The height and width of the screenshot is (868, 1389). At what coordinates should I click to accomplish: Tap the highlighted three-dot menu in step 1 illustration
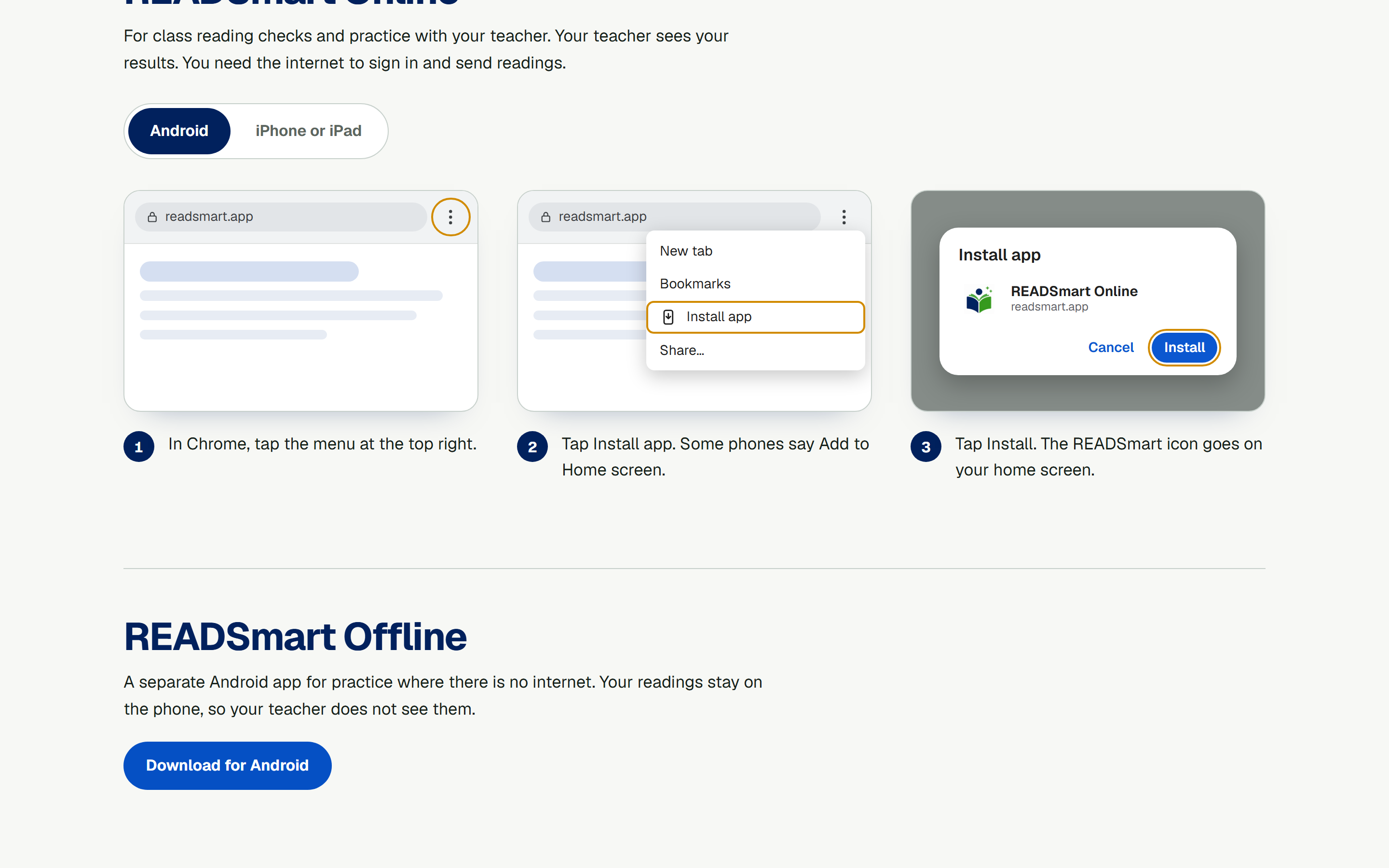coord(450,217)
